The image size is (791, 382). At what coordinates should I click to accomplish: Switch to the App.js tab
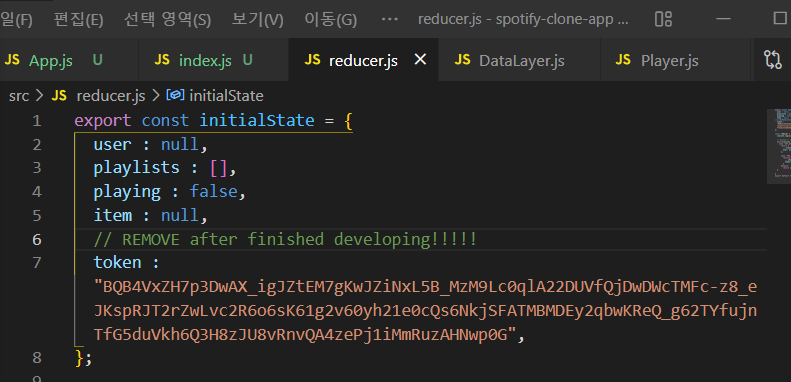[69, 60]
